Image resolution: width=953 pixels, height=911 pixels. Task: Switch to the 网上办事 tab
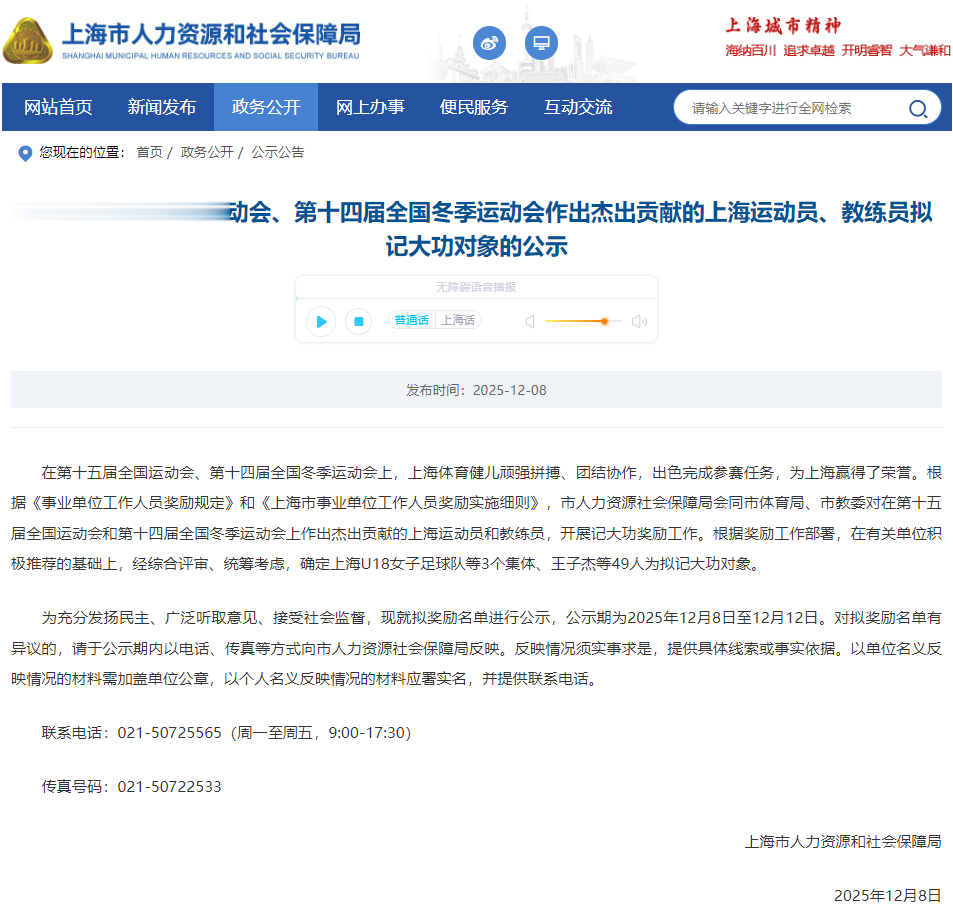click(369, 107)
